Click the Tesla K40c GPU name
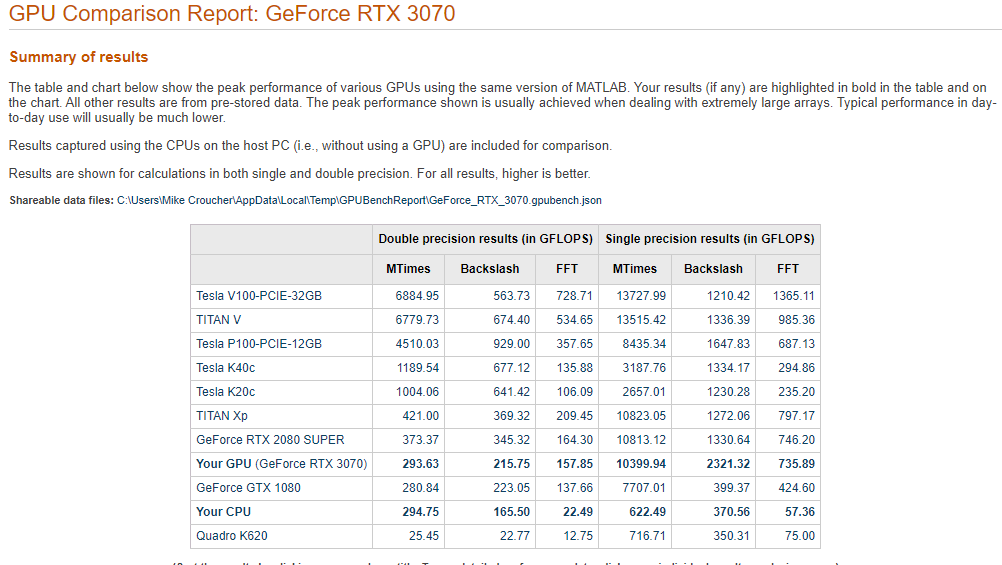This screenshot has height=565, width=1002. tap(226, 368)
